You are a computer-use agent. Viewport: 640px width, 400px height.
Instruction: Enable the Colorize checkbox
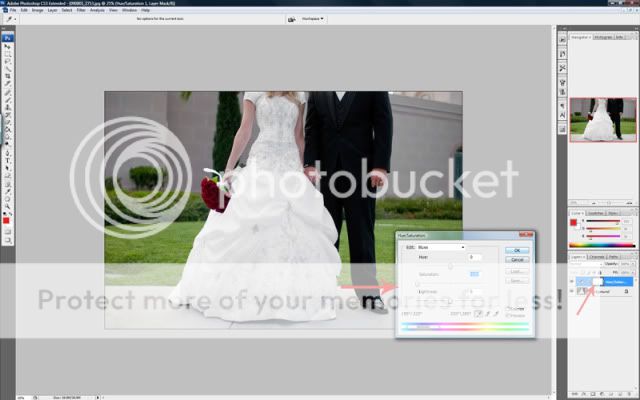coord(508,309)
